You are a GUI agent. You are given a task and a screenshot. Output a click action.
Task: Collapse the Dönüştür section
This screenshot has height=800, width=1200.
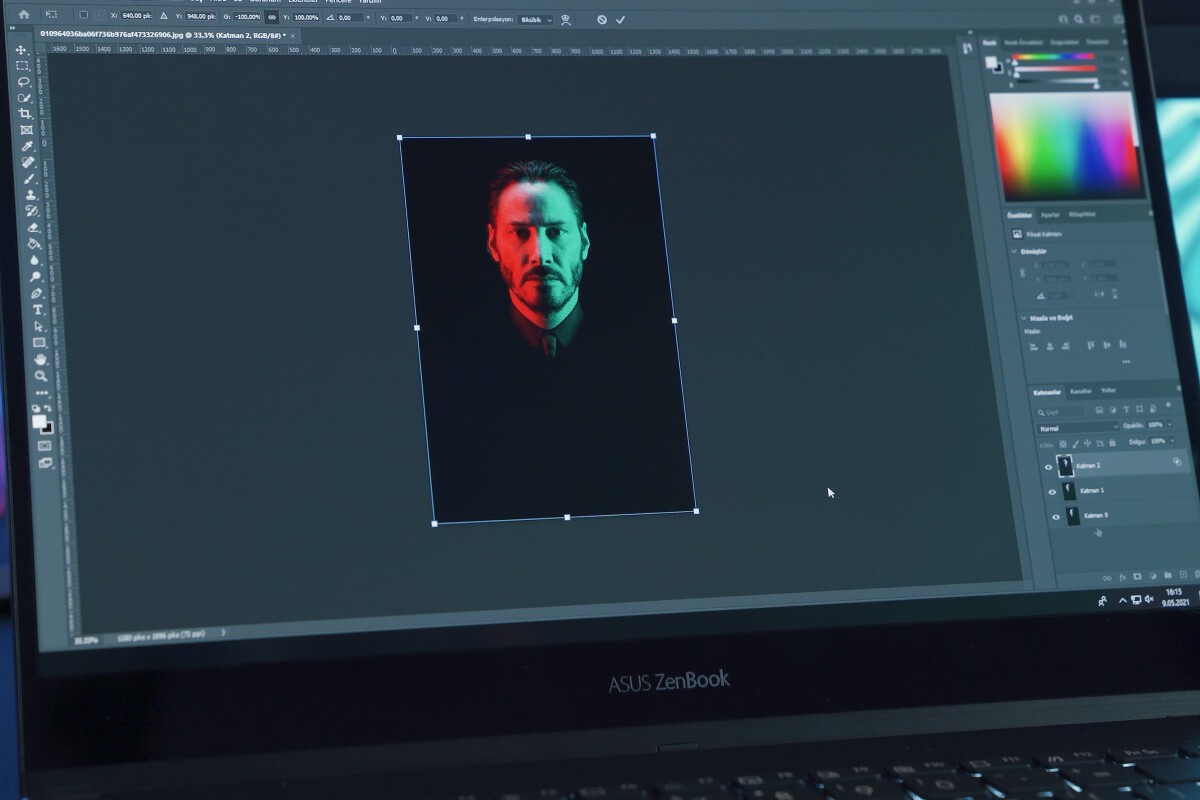click(1014, 252)
